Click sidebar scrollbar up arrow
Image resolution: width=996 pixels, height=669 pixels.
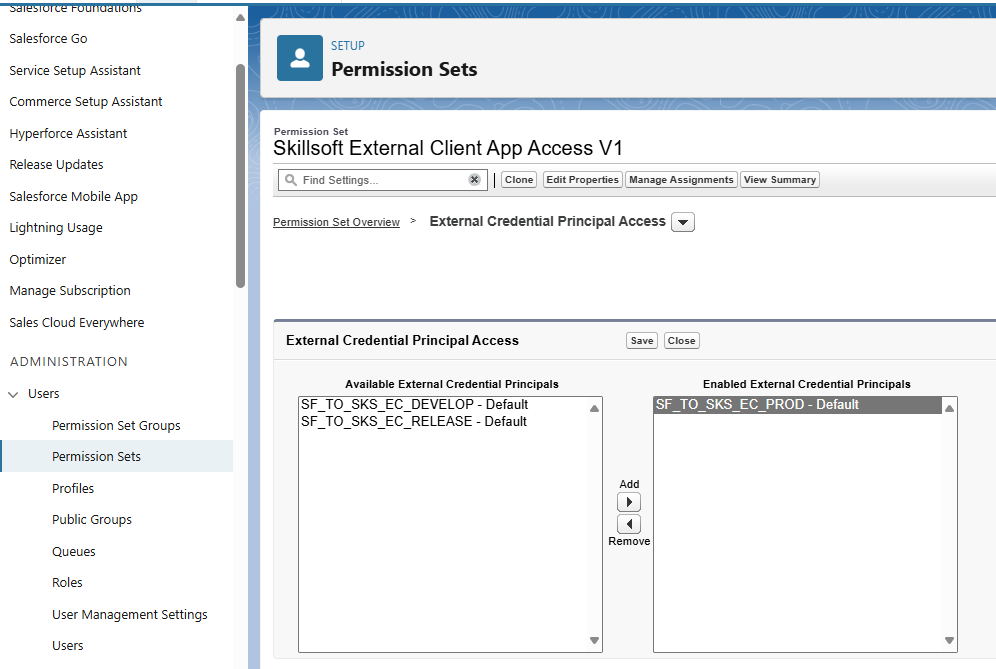click(x=240, y=18)
